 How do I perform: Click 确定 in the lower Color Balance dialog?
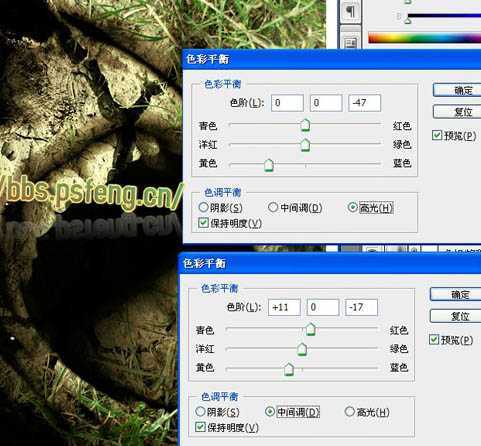pos(455,294)
